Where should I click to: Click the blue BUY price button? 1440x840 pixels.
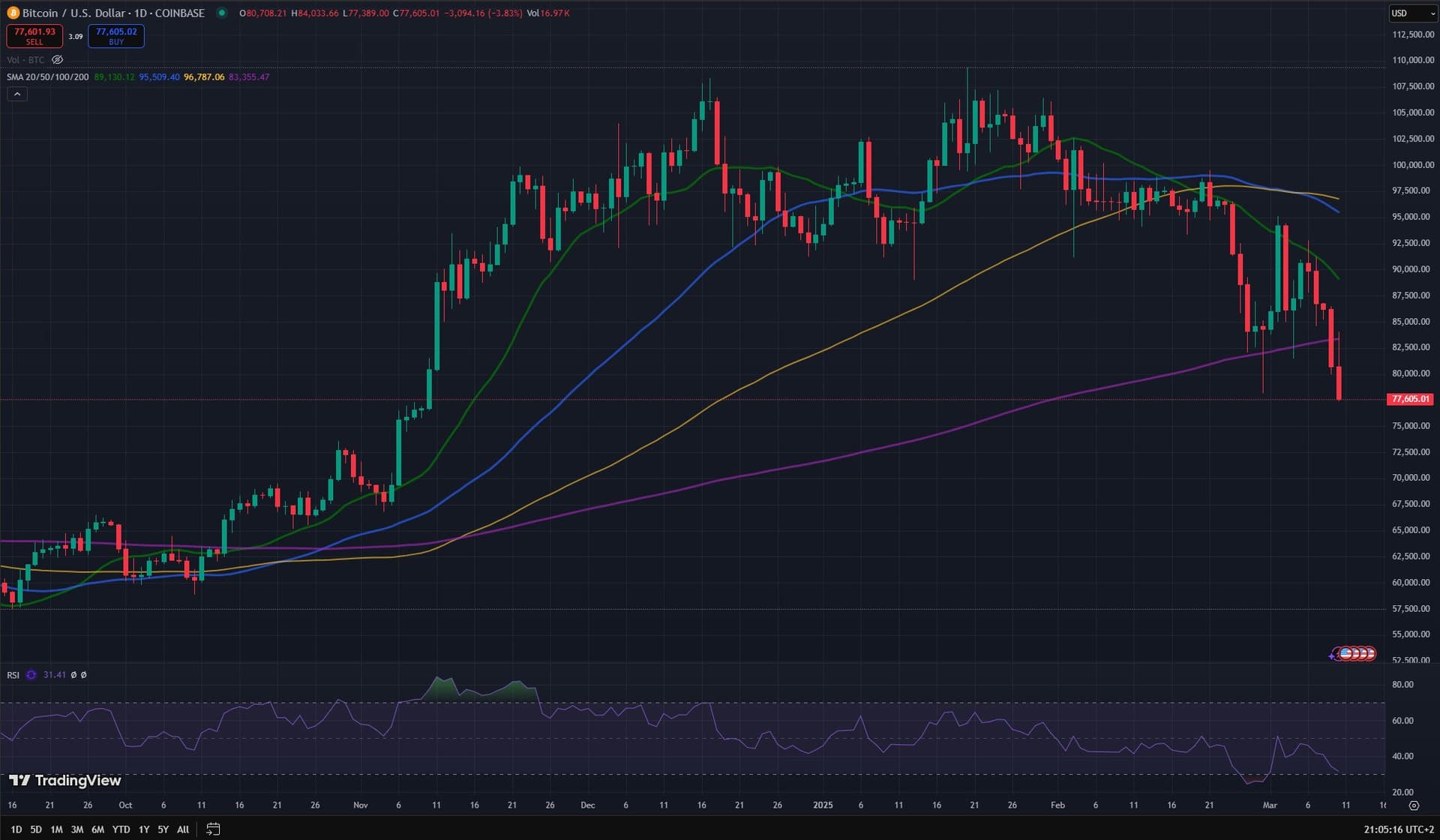(x=116, y=36)
